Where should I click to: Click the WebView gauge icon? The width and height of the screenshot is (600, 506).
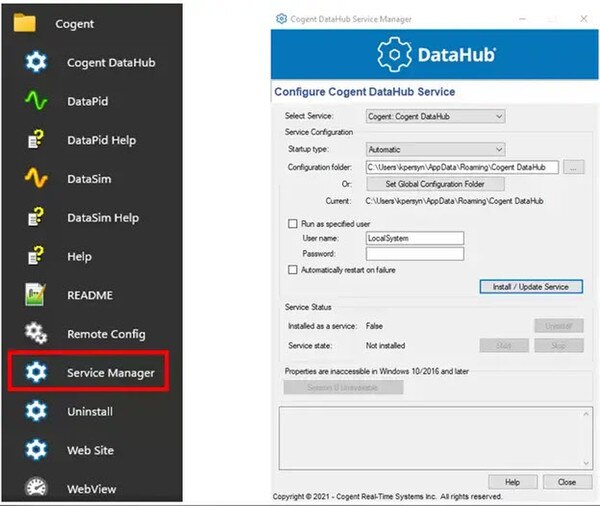tap(36, 487)
